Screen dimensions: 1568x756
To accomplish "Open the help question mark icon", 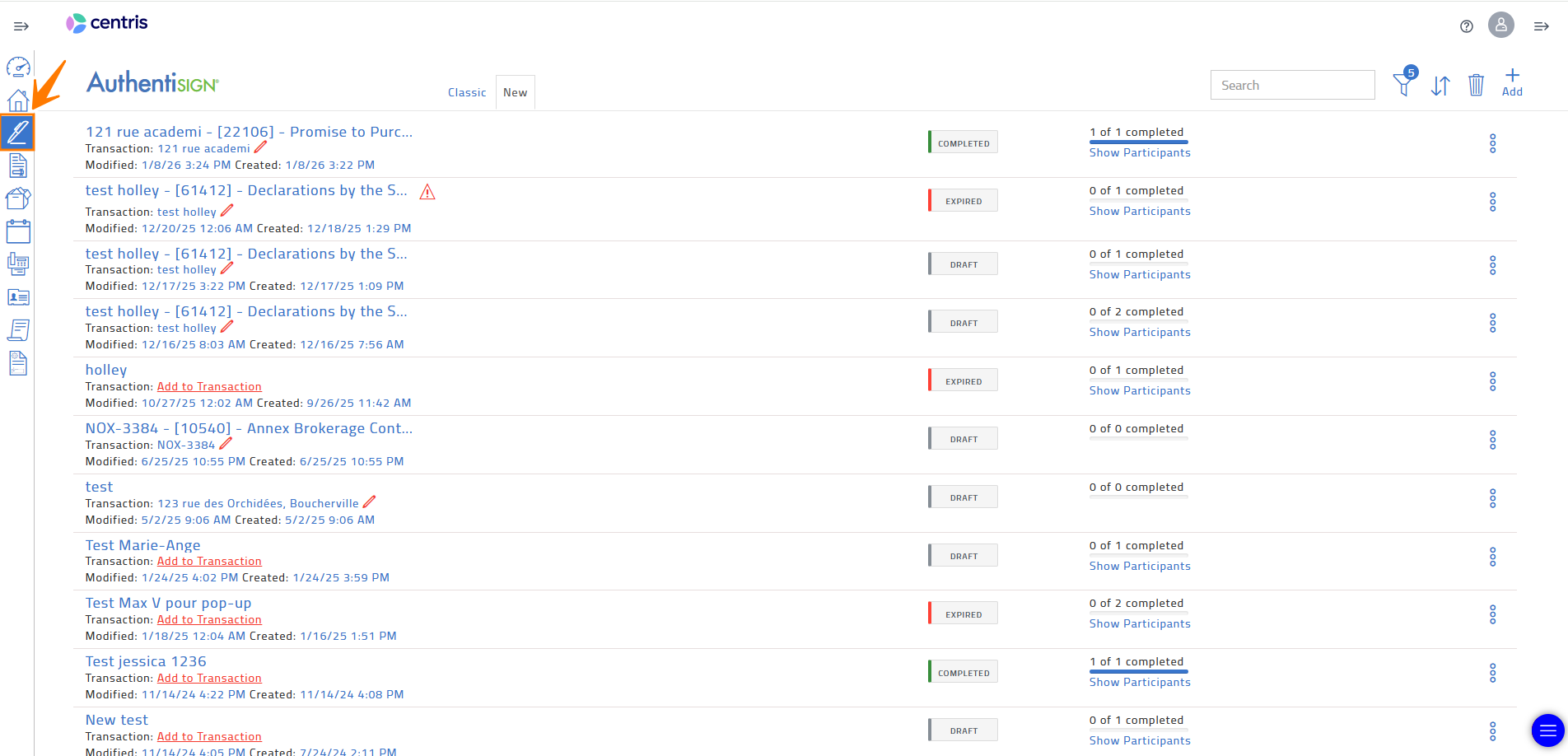I will pyautogui.click(x=1467, y=26).
